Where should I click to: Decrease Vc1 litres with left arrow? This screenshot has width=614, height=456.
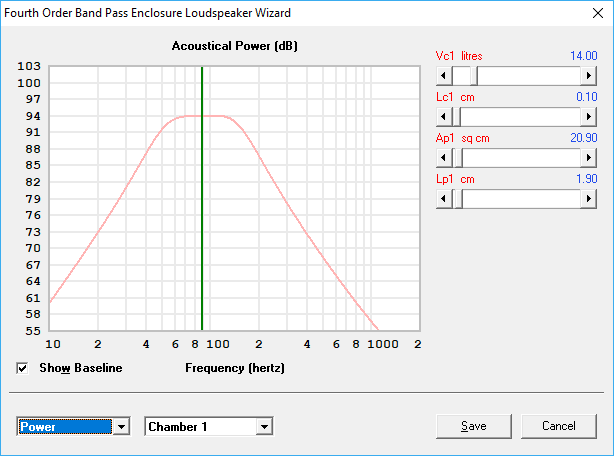pyautogui.click(x=444, y=76)
